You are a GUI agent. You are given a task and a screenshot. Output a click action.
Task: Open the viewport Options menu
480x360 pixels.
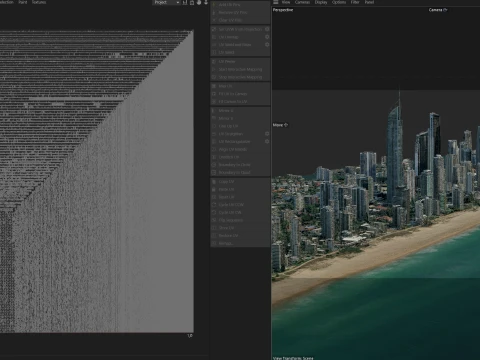click(339, 2)
